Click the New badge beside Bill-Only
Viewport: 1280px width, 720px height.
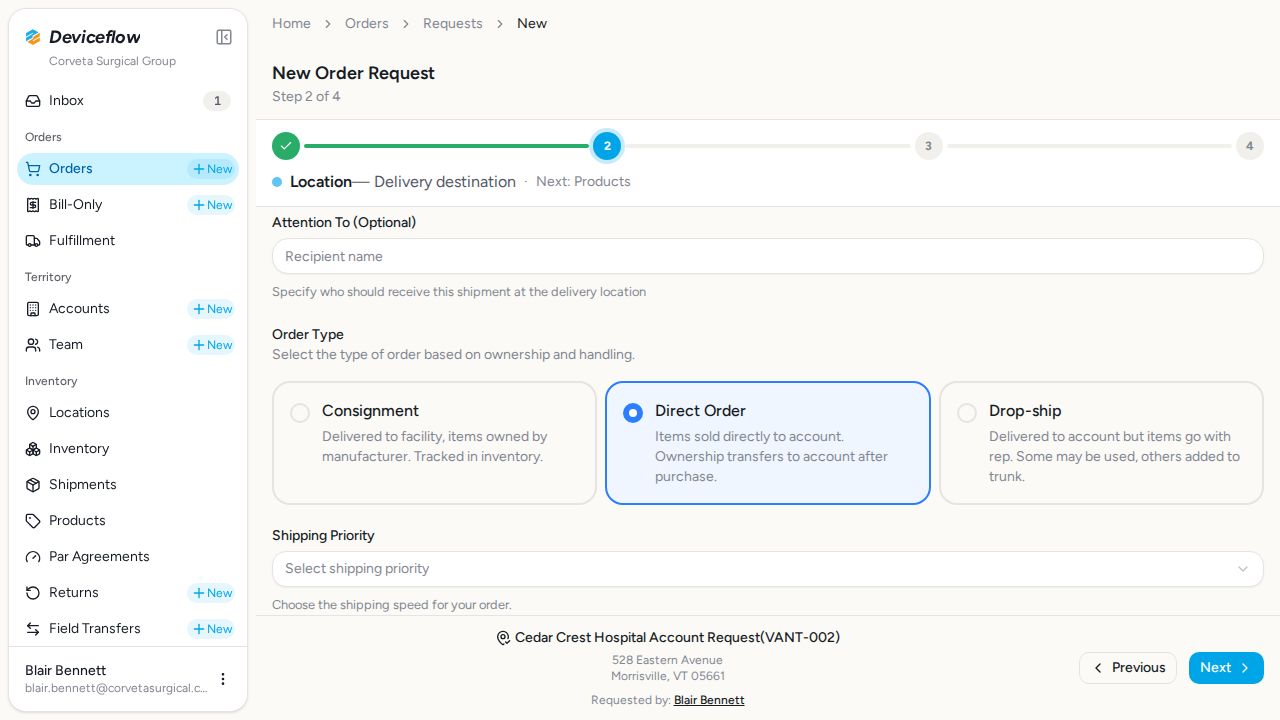(211, 205)
